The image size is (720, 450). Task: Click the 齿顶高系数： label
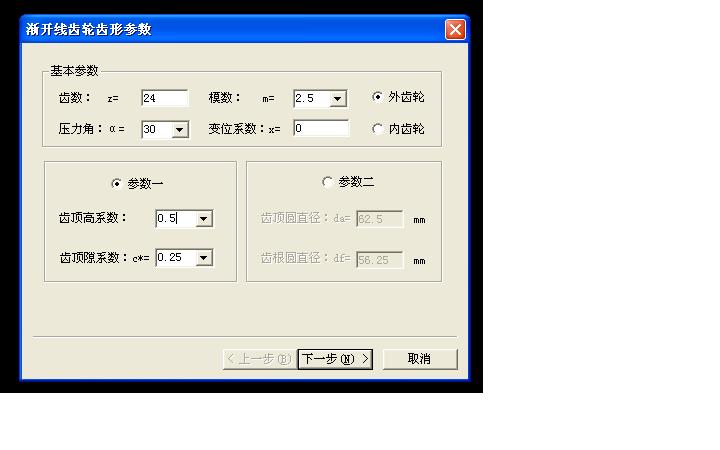tap(93, 218)
